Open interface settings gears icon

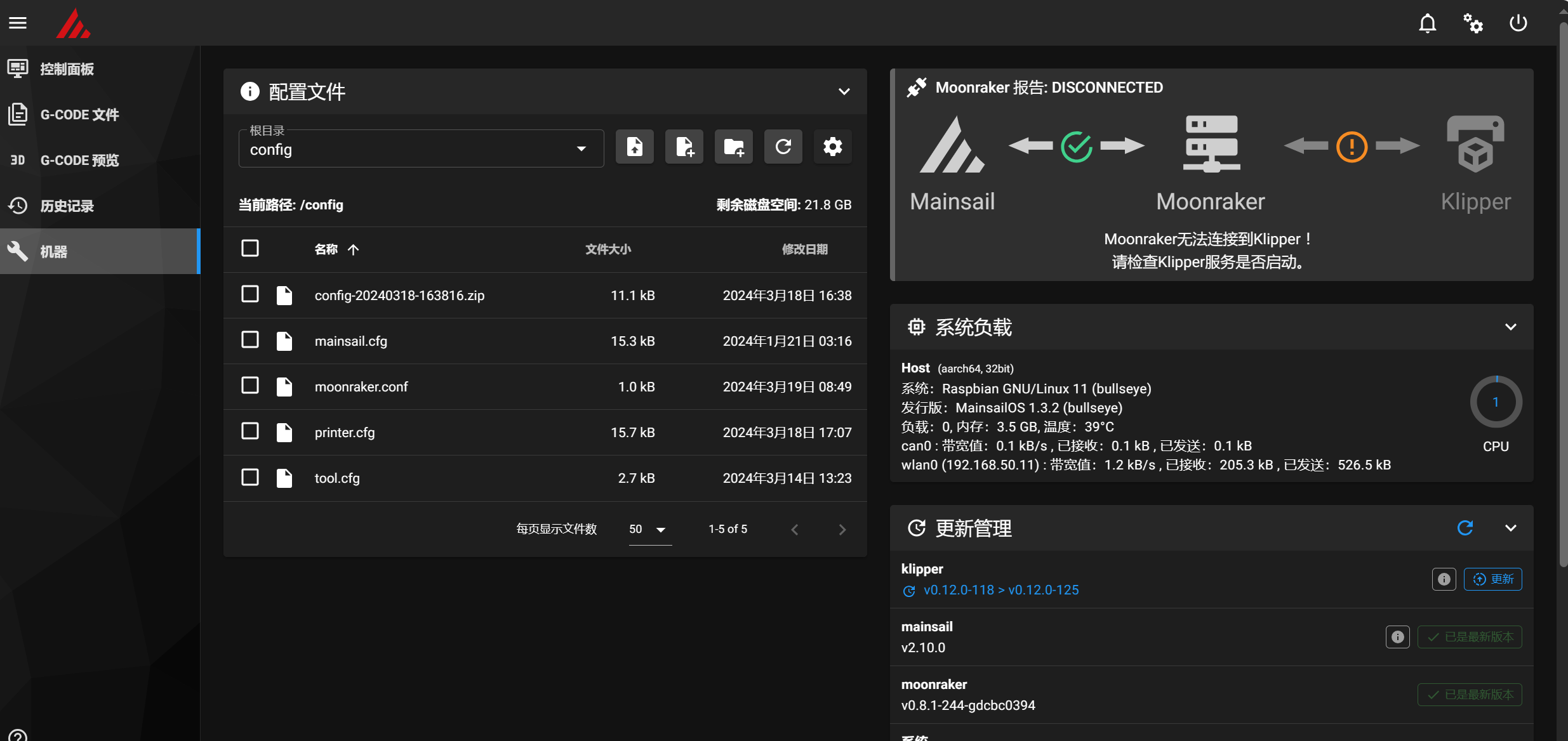pyautogui.click(x=1473, y=23)
